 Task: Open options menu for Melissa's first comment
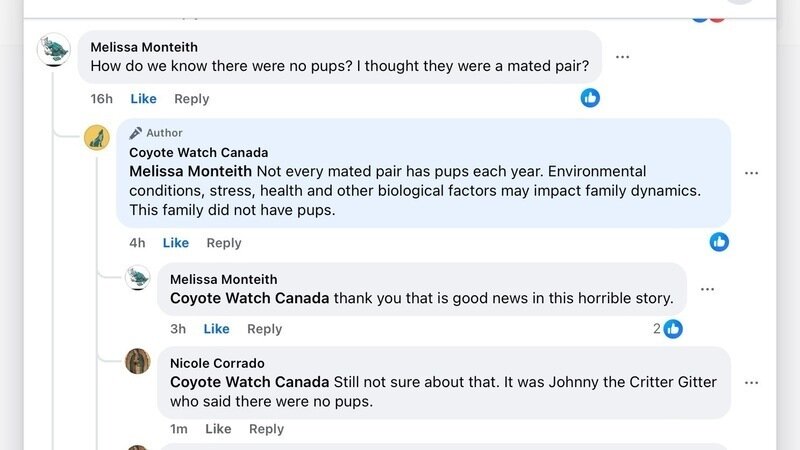click(623, 57)
